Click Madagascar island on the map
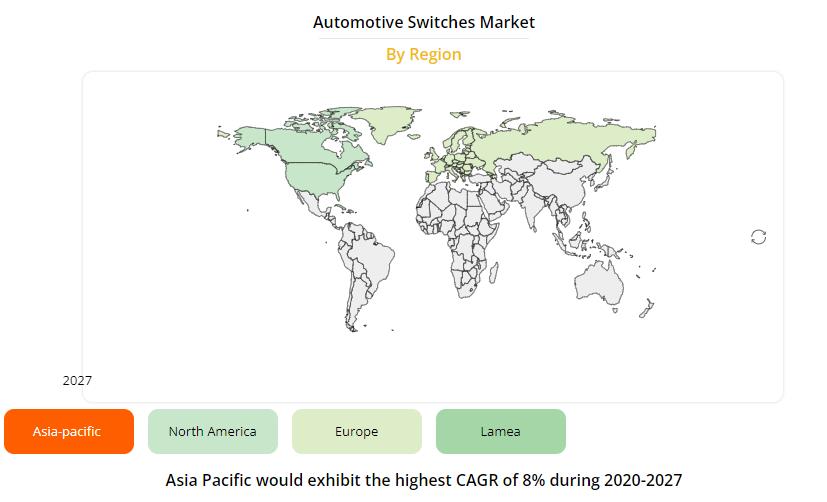 coord(494,273)
